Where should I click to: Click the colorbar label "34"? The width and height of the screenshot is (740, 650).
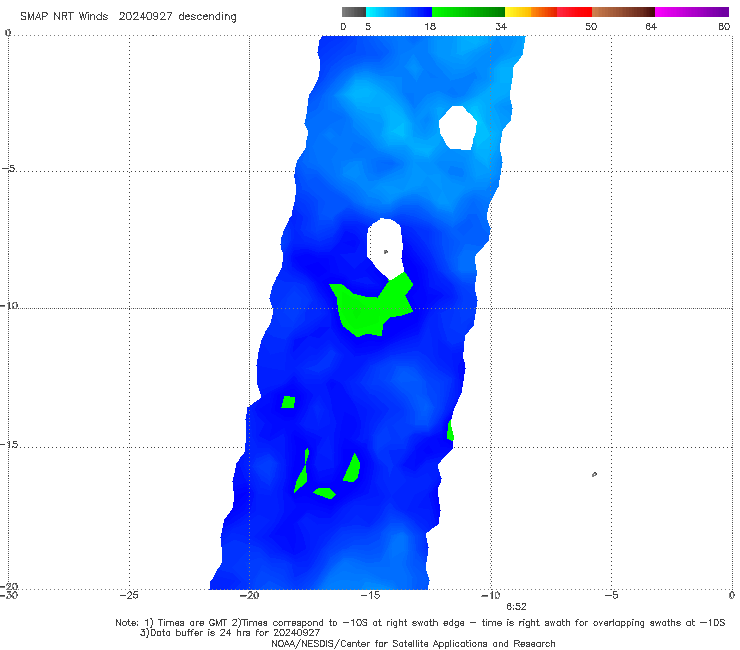[501, 26]
